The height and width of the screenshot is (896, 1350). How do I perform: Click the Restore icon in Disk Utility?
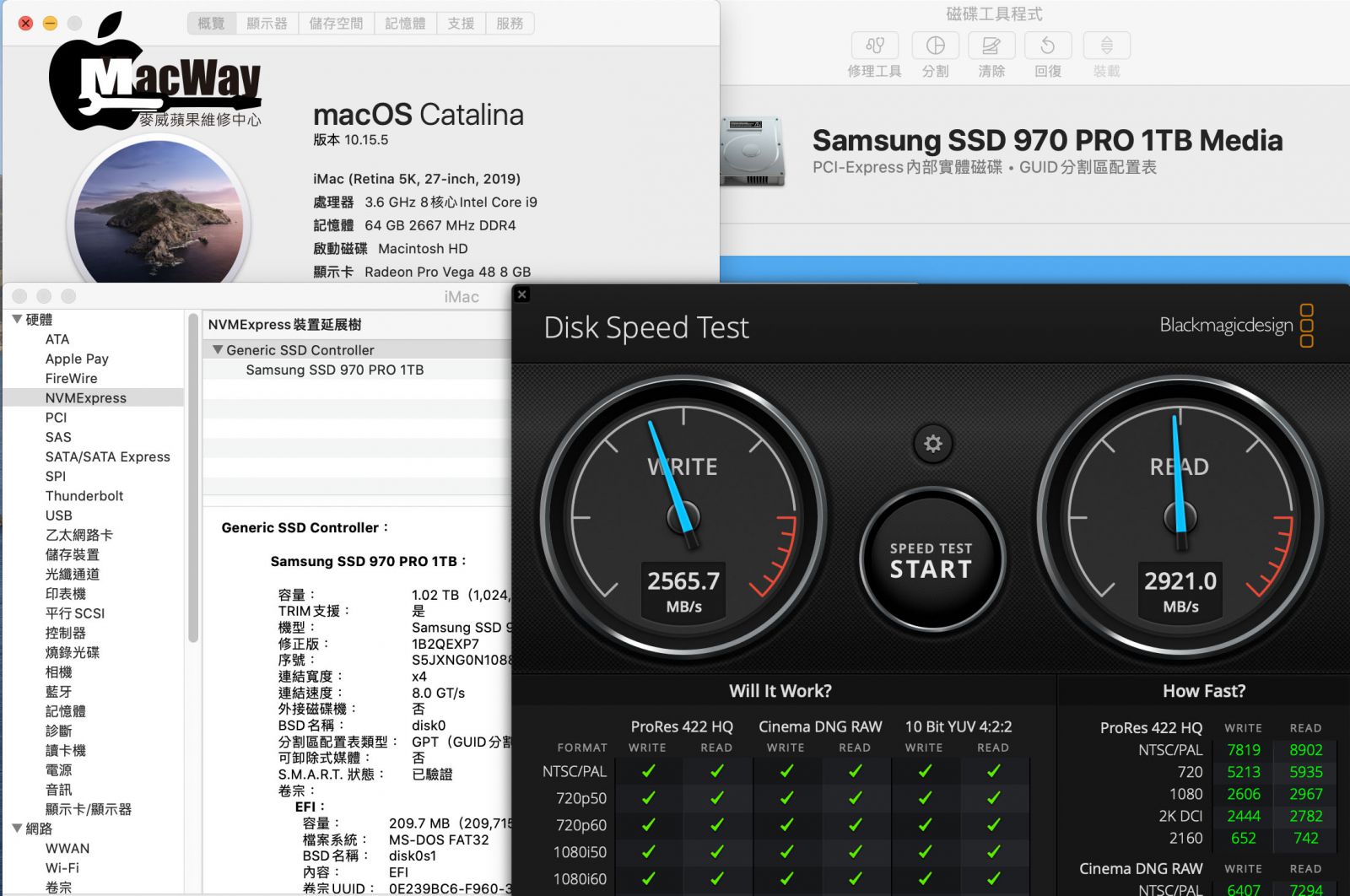1048,45
